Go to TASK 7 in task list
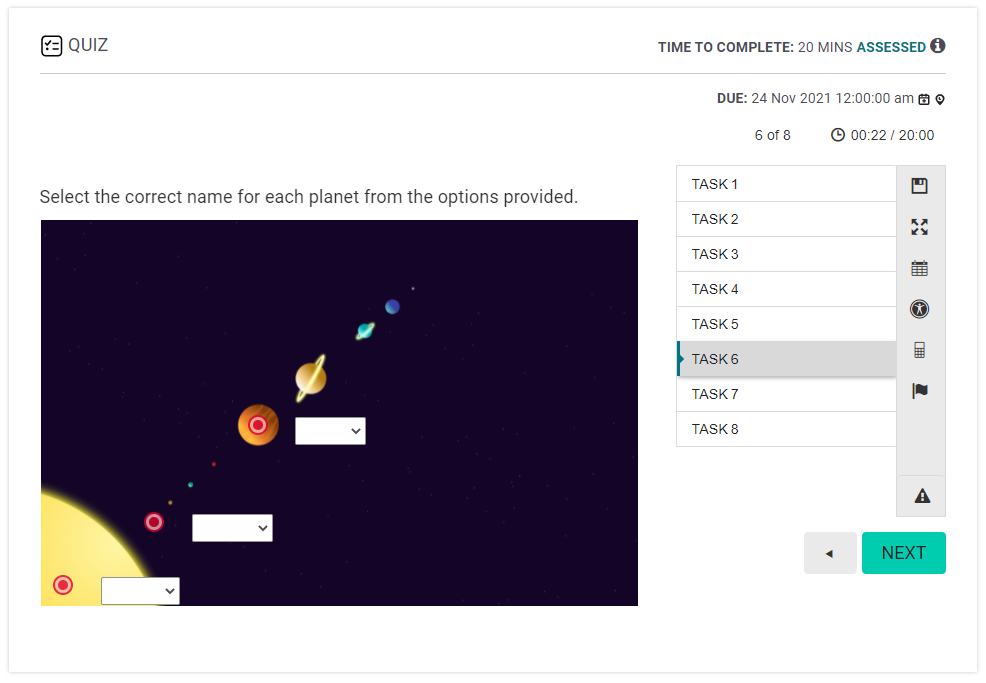The height and width of the screenshot is (683, 986). [x=786, y=394]
